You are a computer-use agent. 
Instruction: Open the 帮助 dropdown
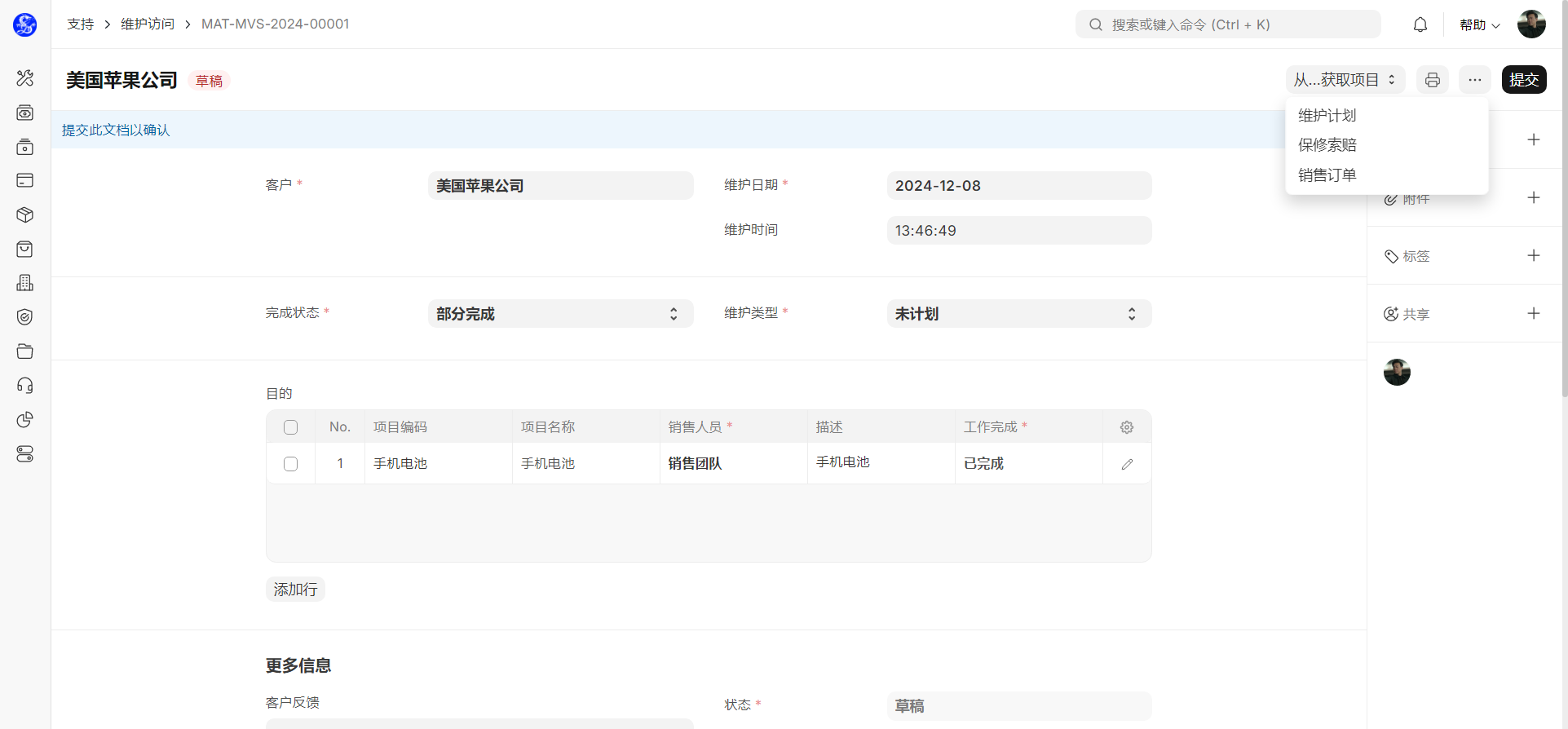pos(1479,25)
